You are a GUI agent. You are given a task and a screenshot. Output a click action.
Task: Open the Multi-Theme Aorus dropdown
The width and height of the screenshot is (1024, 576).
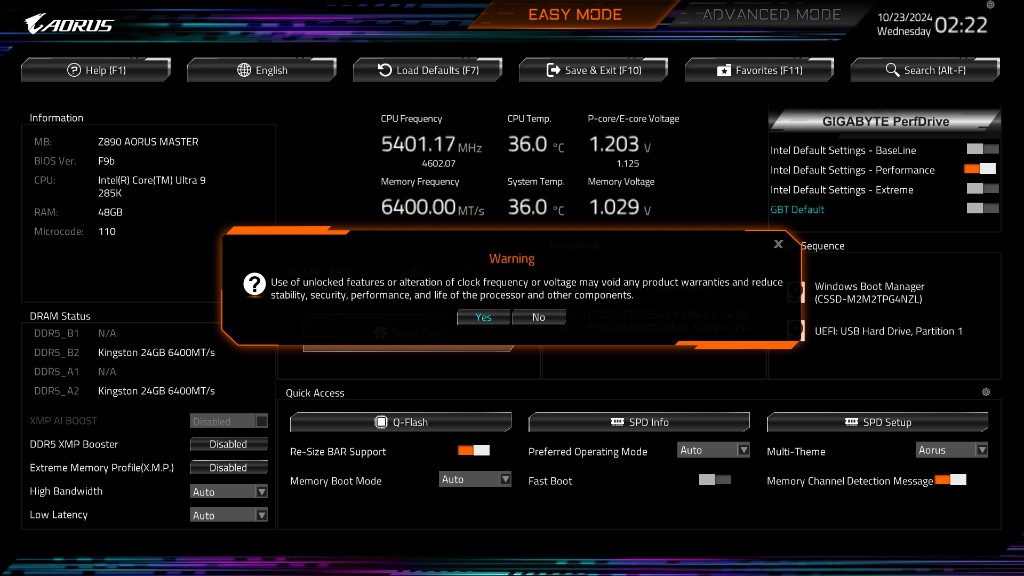pyautogui.click(x=952, y=449)
